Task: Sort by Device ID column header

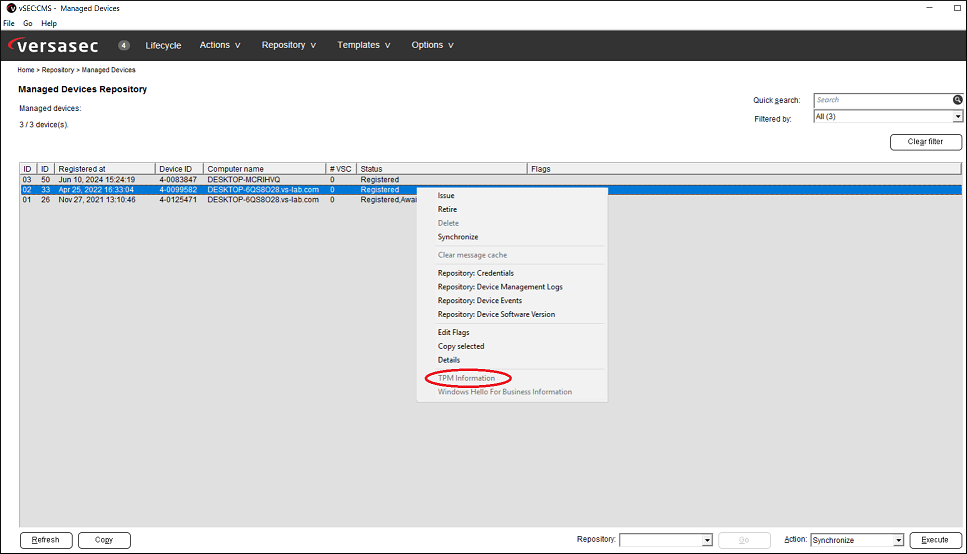Action: [x=179, y=169]
